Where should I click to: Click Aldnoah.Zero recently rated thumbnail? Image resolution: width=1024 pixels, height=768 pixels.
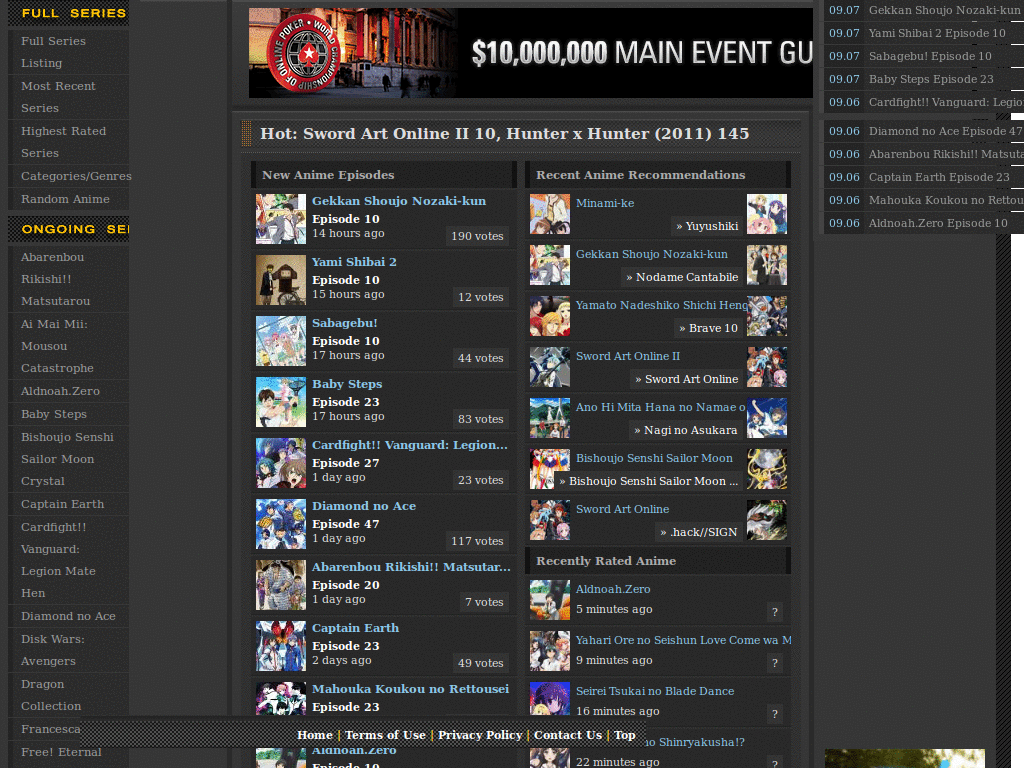(x=550, y=600)
